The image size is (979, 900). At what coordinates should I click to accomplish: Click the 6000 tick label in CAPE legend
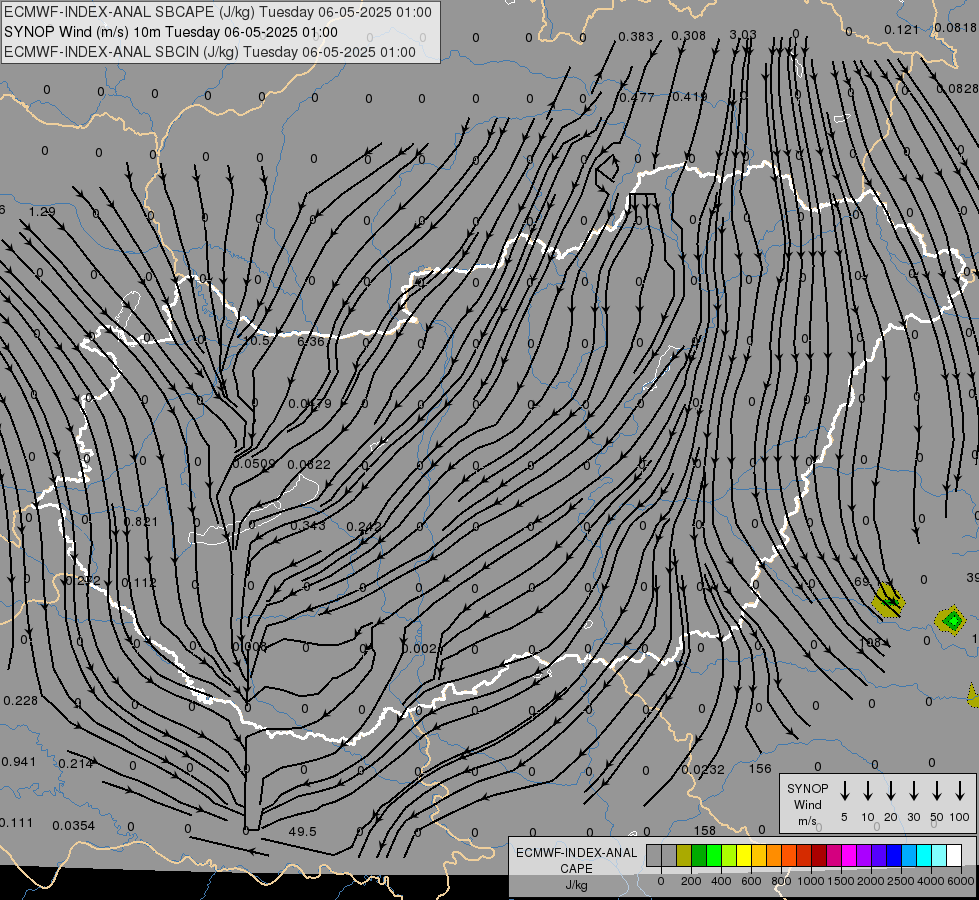pos(962,881)
